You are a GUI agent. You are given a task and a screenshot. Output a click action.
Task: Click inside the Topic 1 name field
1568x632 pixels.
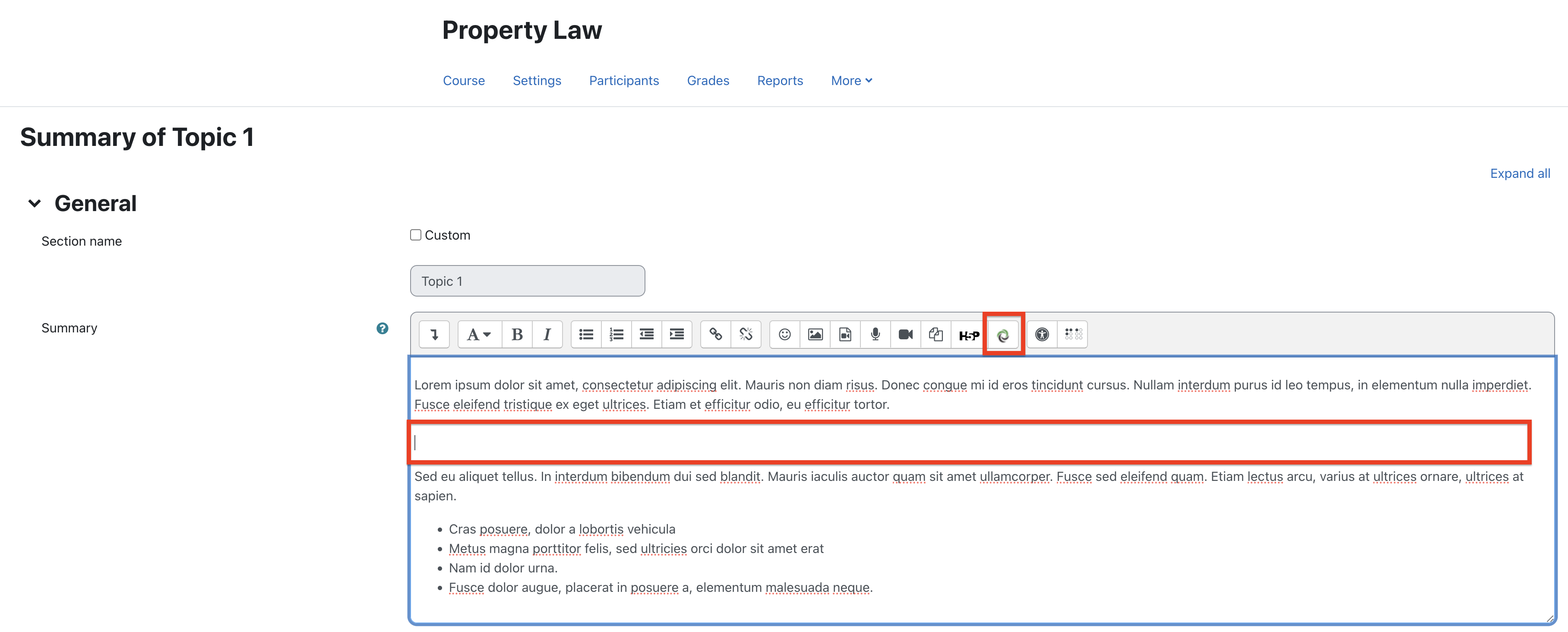pos(527,281)
